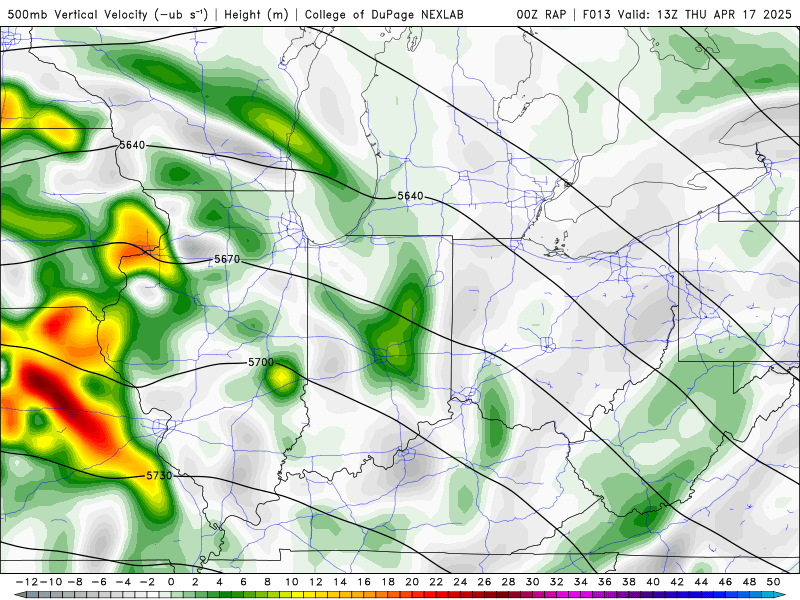This screenshot has width=800, height=600.
Task: Click the '00Z RAP' model run label
Action: pos(541,15)
